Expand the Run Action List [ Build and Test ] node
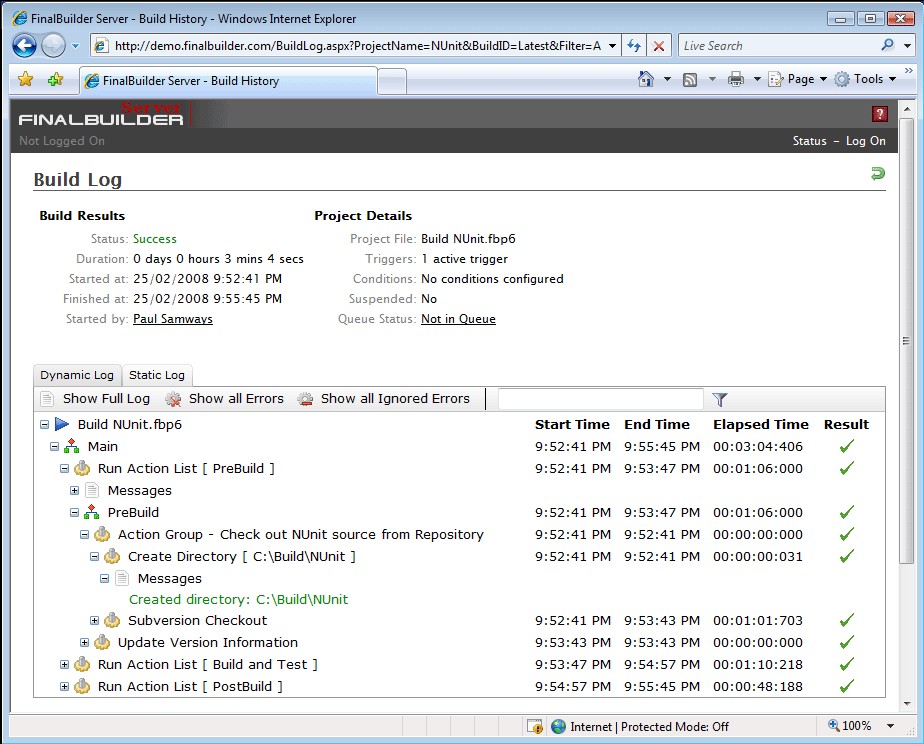This screenshot has width=924, height=744. click(64, 664)
